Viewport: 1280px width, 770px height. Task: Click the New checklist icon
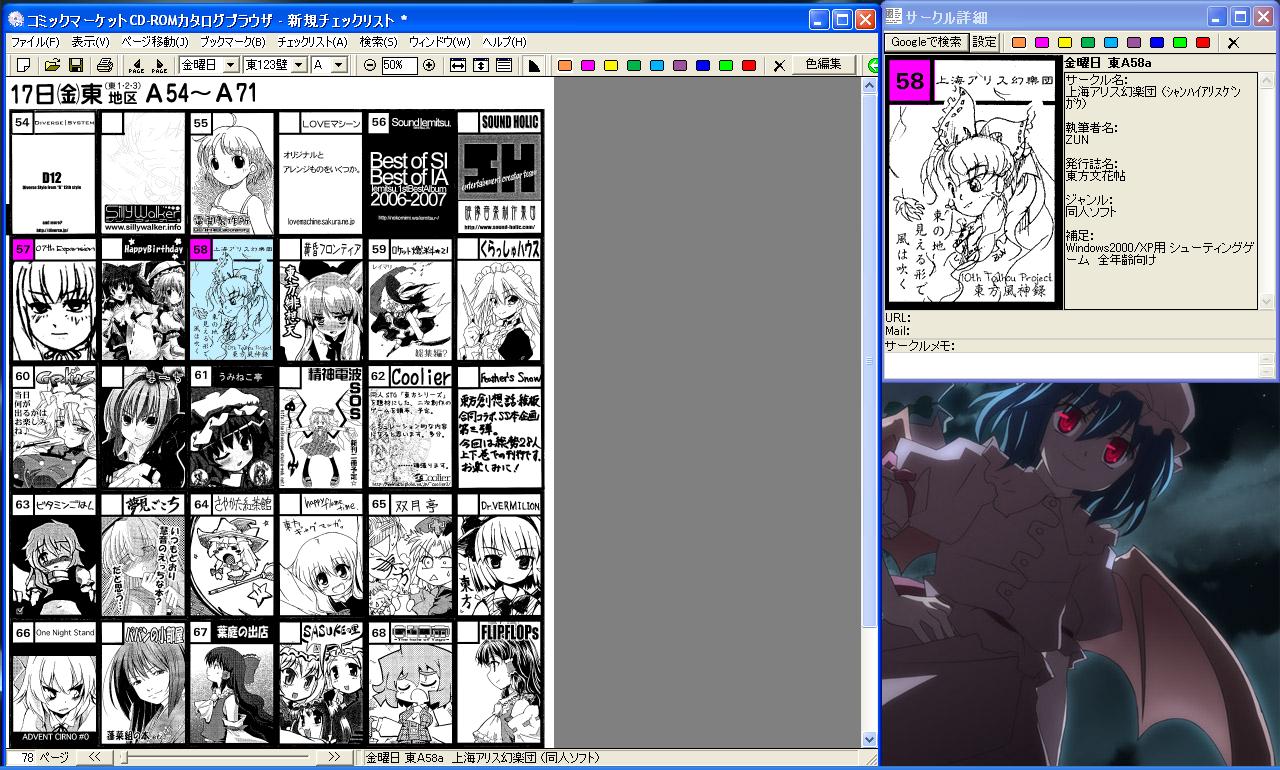(23, 65)
